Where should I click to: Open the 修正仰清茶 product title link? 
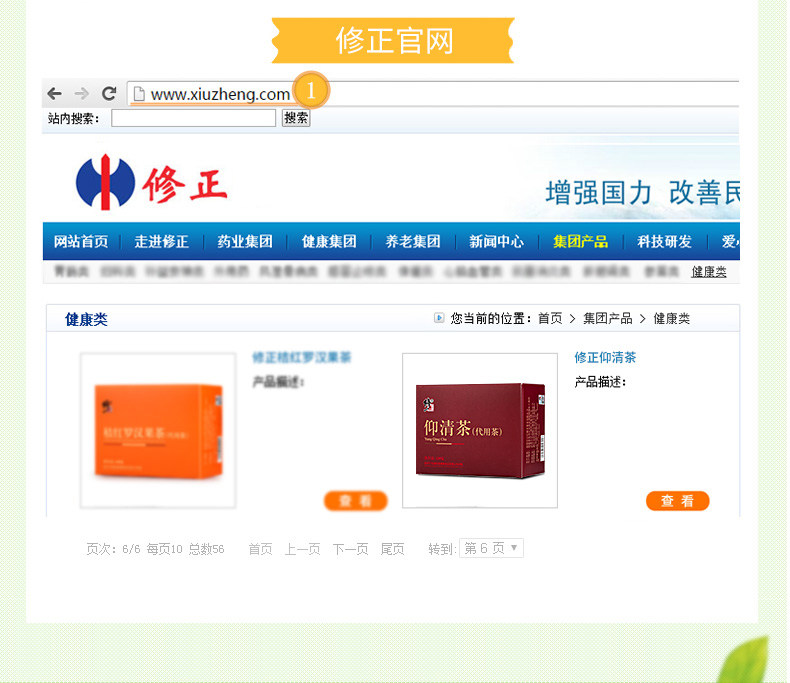coord(605,358)
